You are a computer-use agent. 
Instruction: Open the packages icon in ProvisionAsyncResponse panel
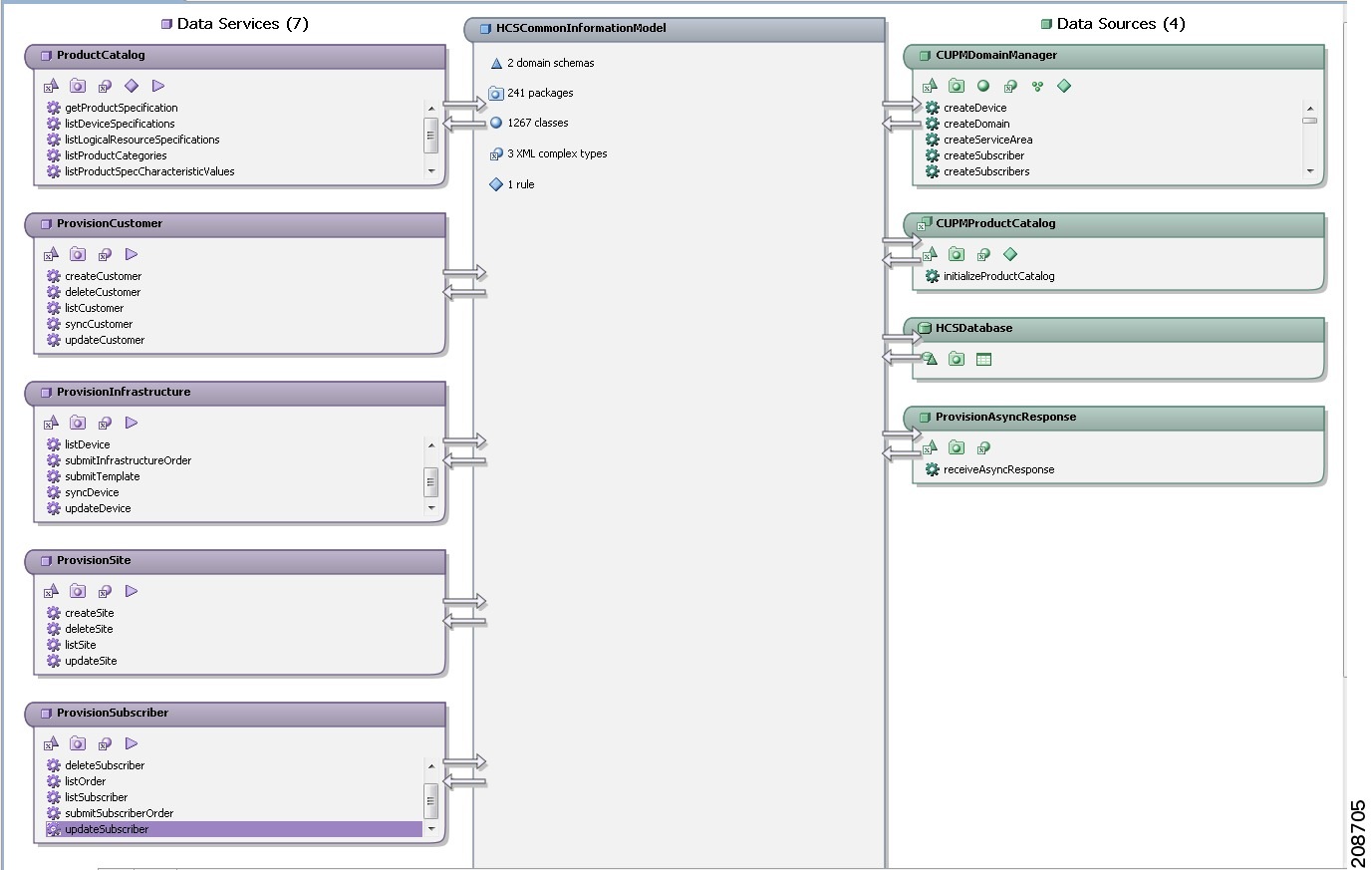click(957, 447)
